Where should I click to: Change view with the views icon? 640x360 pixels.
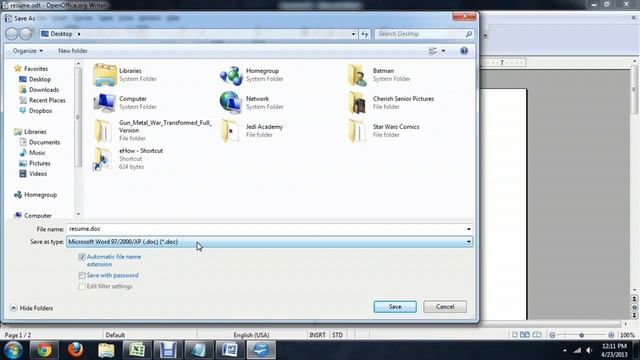(x=432, y=51)
